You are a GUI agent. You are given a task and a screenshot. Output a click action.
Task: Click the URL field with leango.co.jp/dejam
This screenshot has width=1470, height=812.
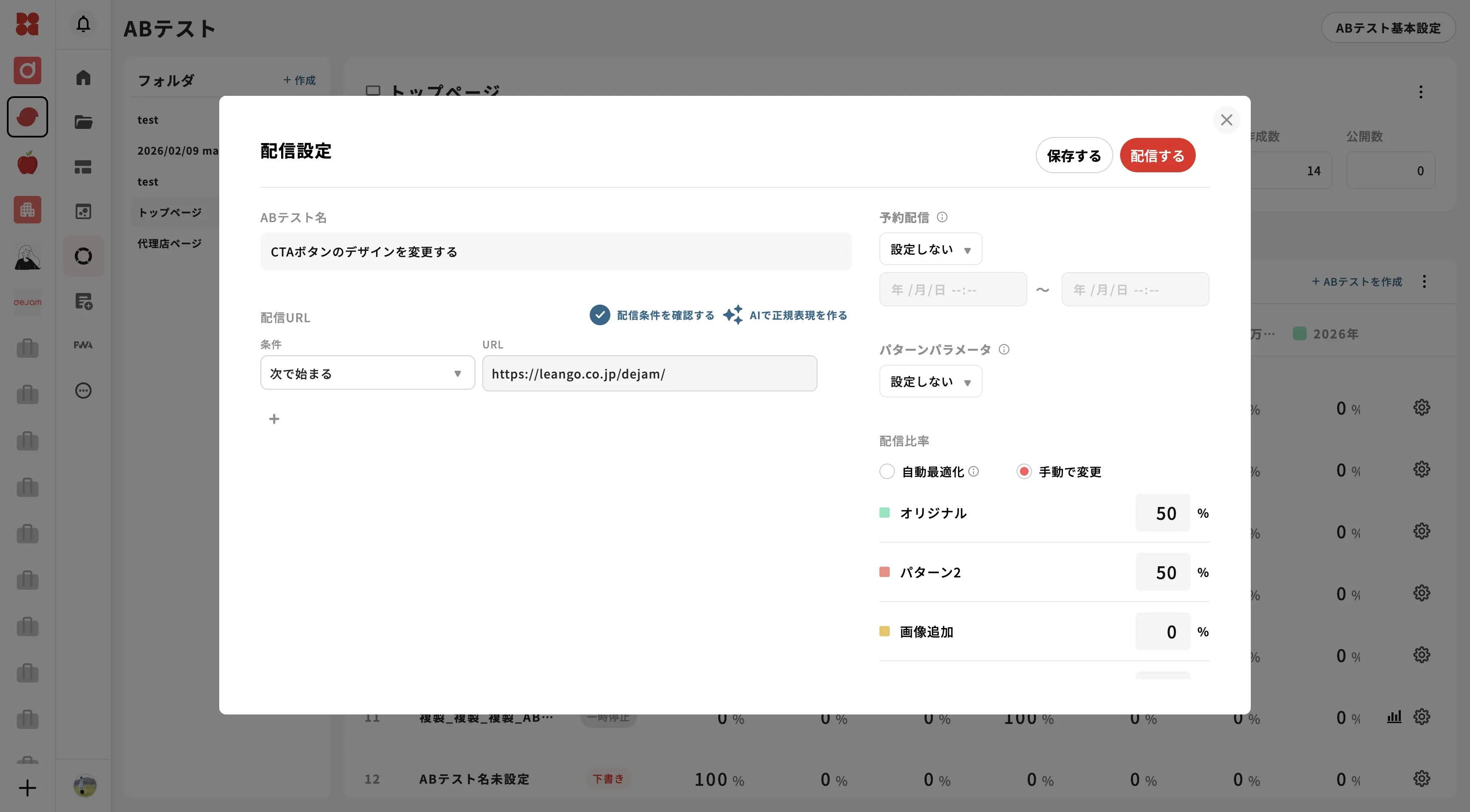tap(649, 373)
